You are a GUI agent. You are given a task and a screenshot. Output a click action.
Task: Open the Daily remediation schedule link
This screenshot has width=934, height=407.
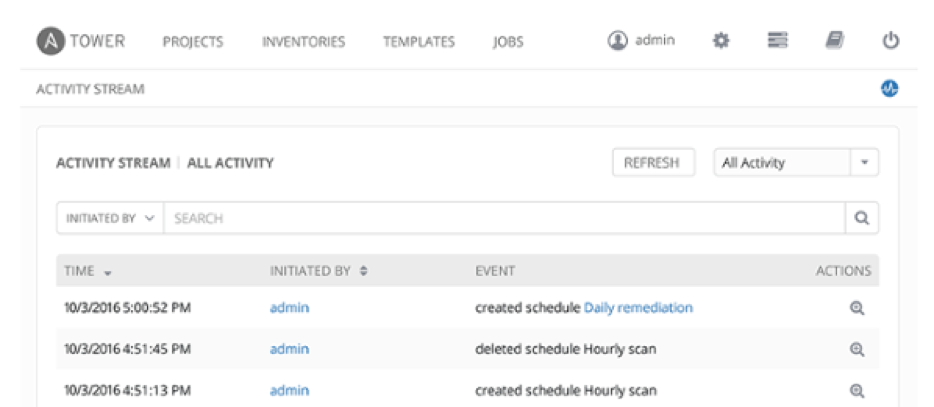point(638,308)
